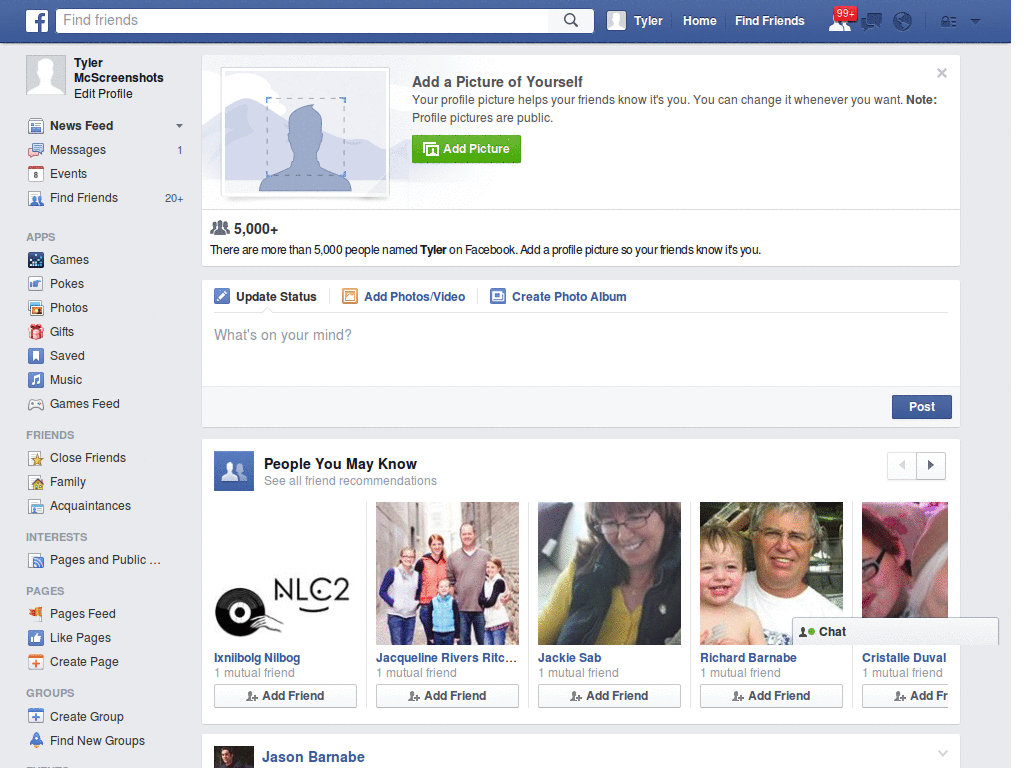Add Ixniibolg Nilbog as friend

pos(285,696)
